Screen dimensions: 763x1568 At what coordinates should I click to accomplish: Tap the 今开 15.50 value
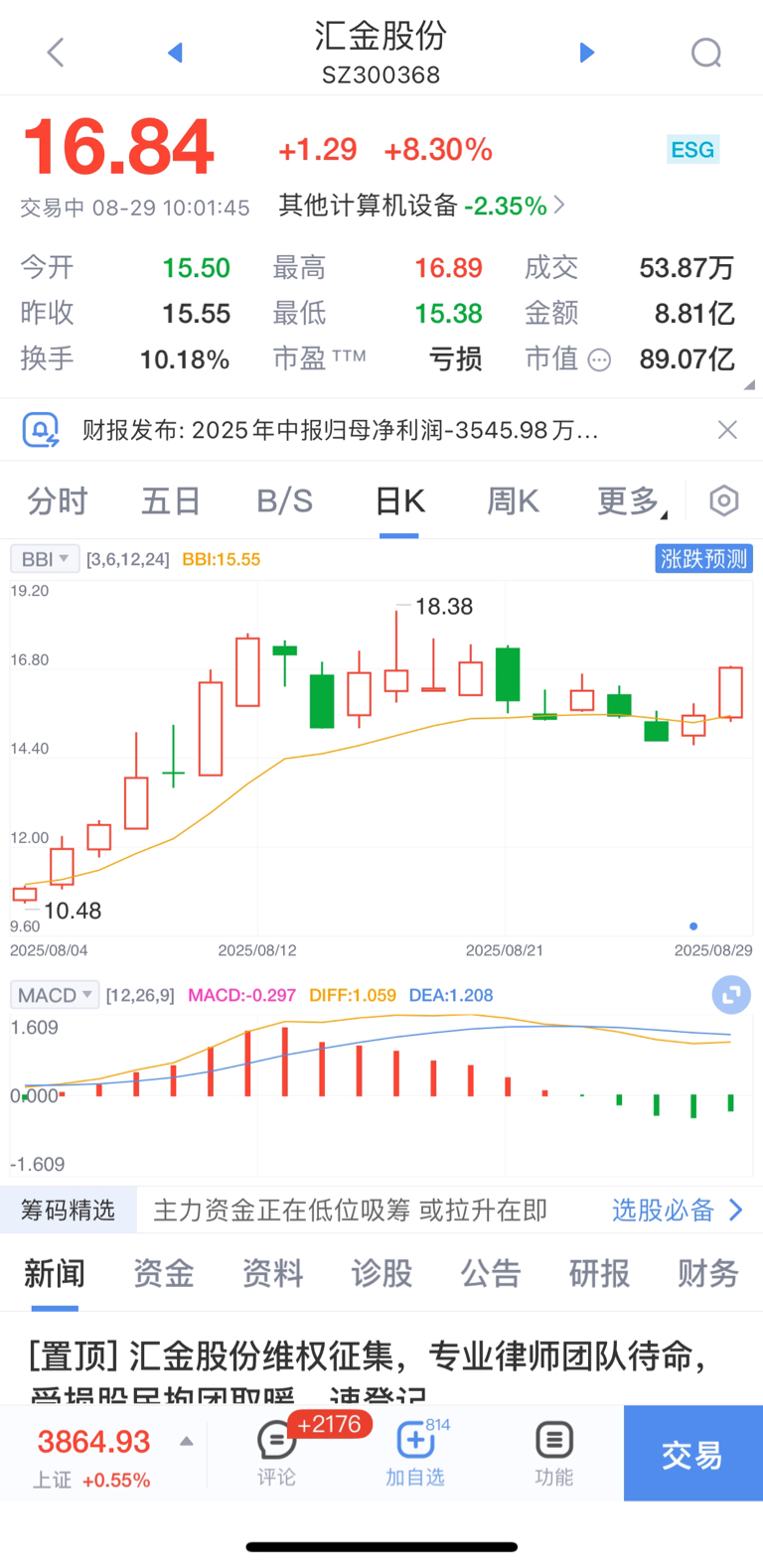click(197, 268)
